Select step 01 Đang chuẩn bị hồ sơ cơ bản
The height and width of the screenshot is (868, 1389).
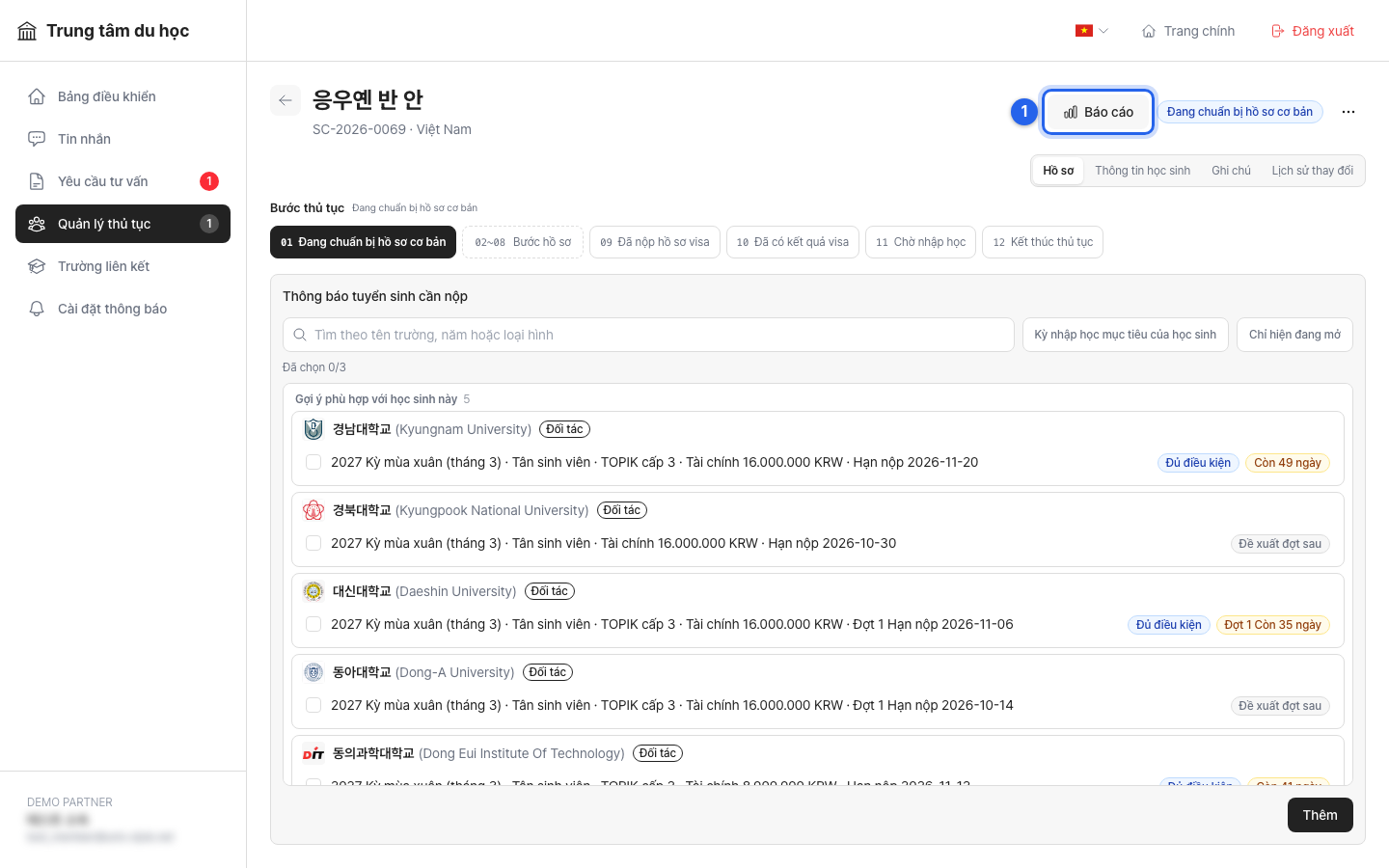pos(363,242)
